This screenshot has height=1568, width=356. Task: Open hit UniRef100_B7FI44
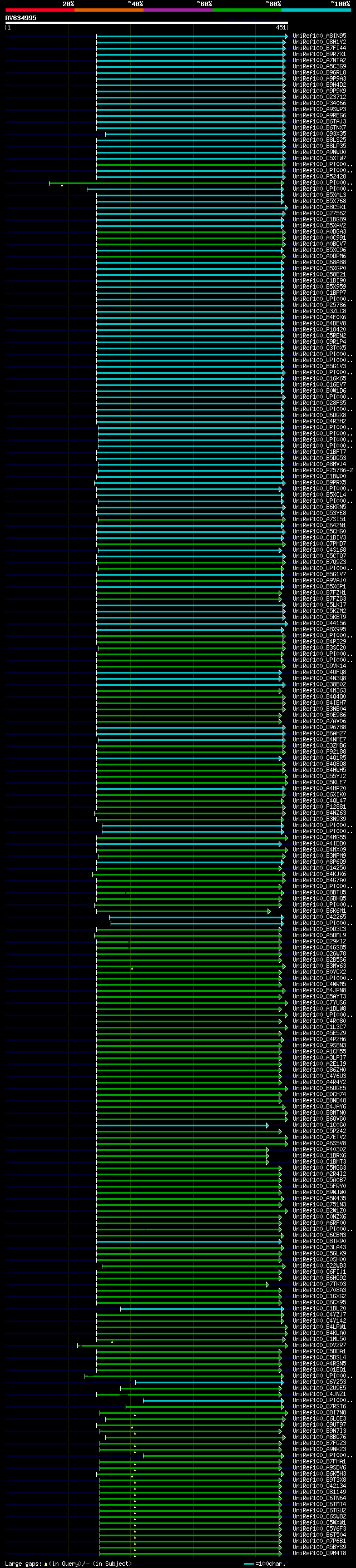pos(319,48)
